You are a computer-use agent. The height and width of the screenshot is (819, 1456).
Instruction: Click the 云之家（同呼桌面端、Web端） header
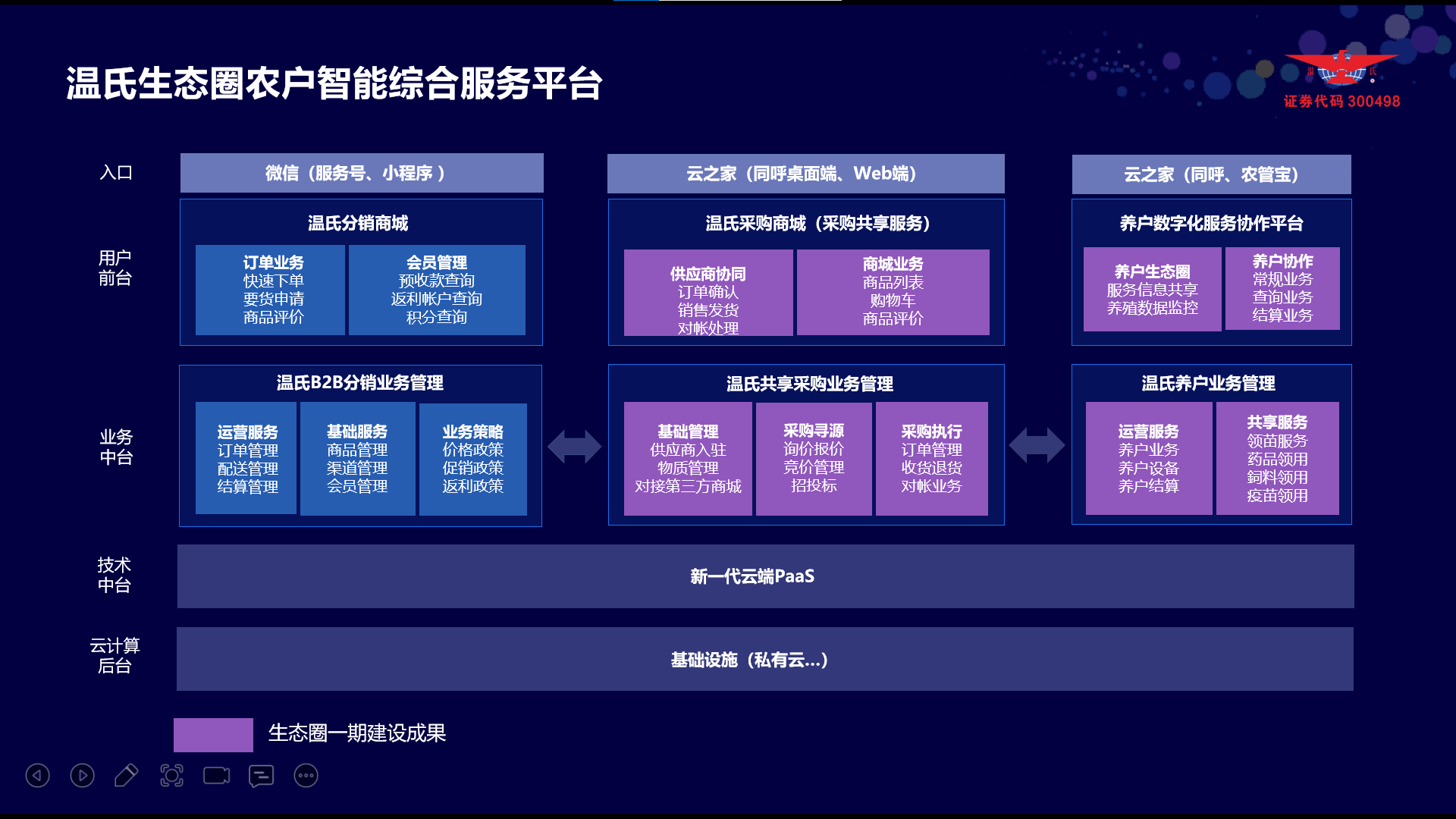pos(805,174)
